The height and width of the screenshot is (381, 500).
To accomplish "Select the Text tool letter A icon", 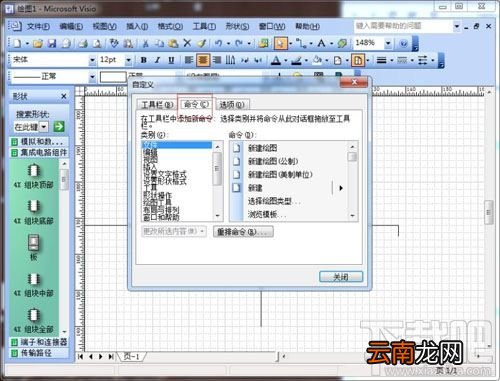I will 321,43.
